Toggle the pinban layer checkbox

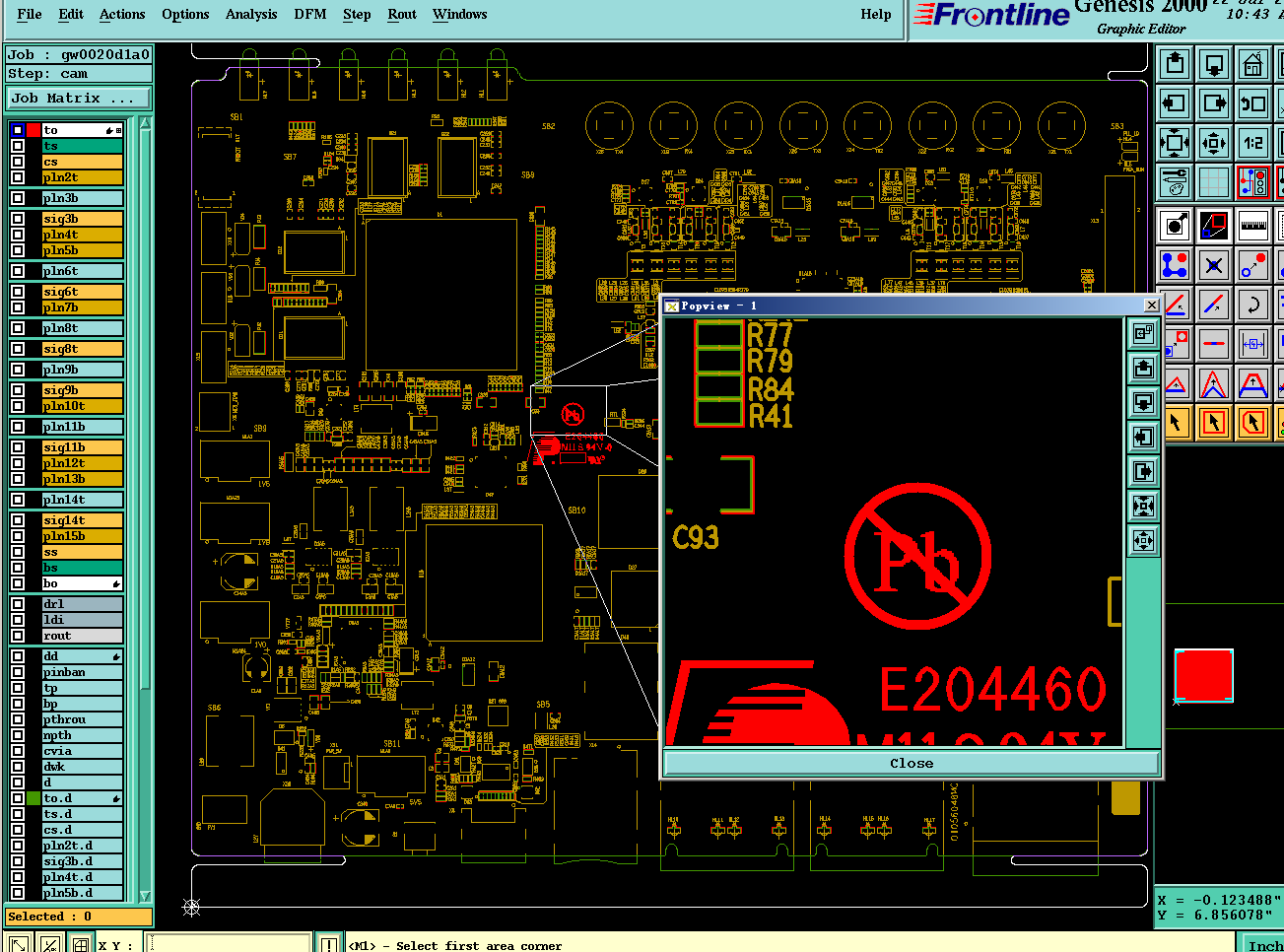[x=18, y=672]
